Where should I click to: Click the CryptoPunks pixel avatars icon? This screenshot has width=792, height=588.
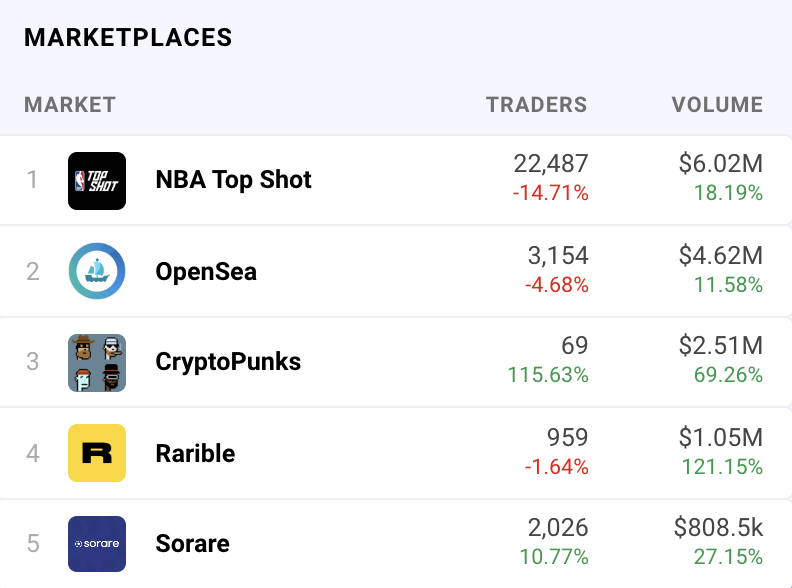[97, 362]
